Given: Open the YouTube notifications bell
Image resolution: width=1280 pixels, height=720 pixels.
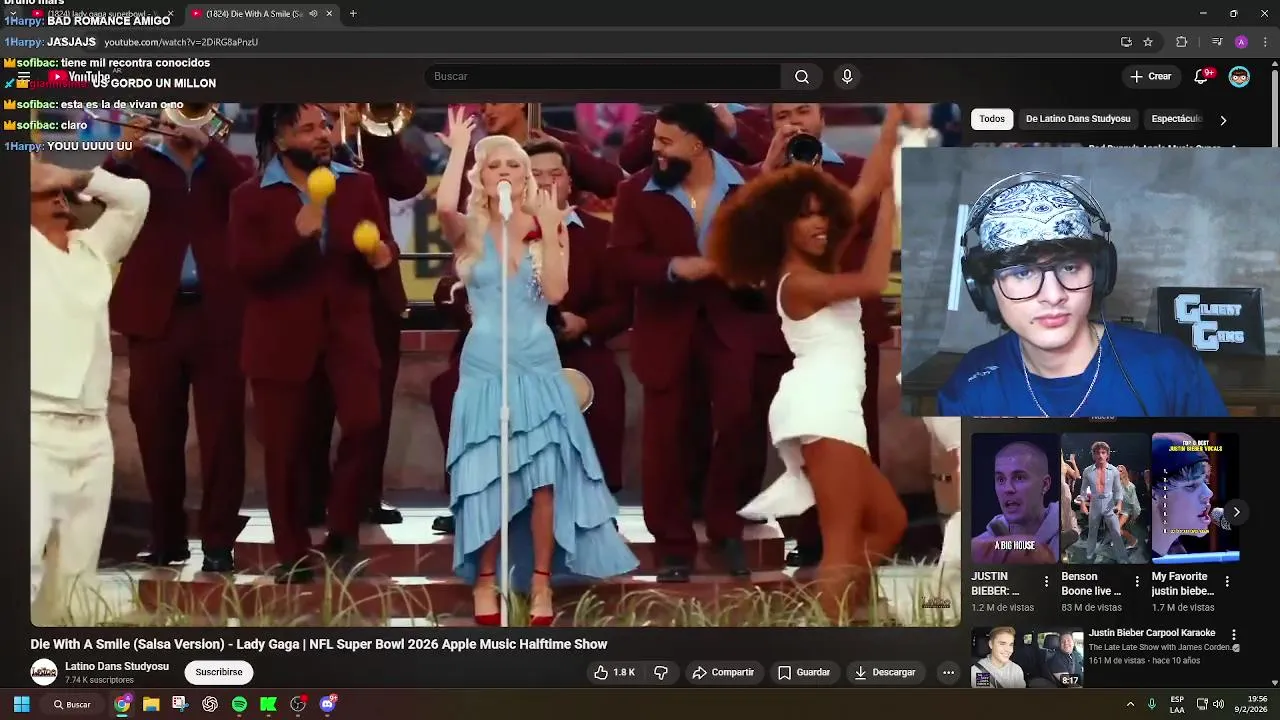Looking at the screenshot, I should tap(1203, 77).
